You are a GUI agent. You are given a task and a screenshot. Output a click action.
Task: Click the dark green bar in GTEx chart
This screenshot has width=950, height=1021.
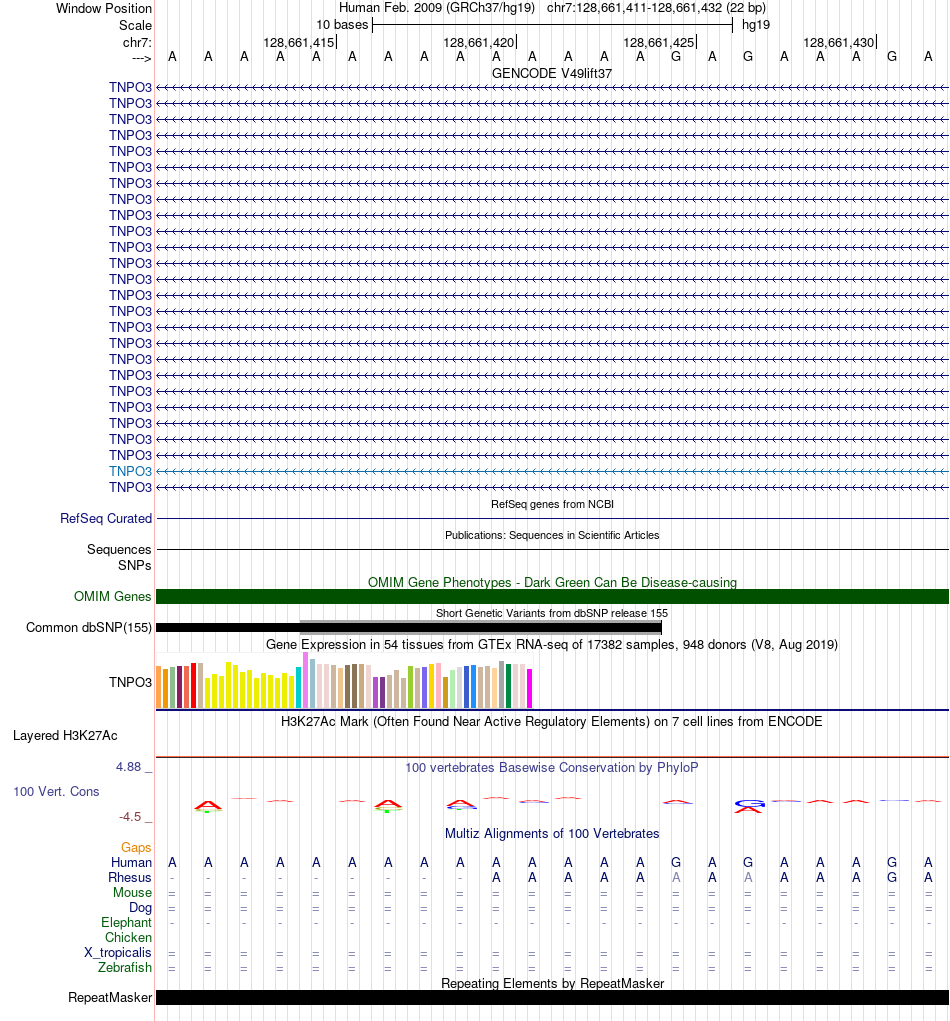point(509,686)
